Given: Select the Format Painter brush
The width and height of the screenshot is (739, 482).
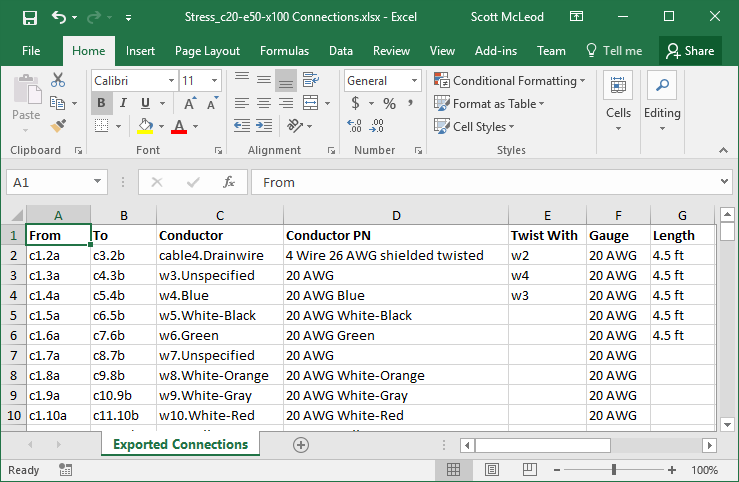Looking at the screenshot, I should tap(58, 126).
